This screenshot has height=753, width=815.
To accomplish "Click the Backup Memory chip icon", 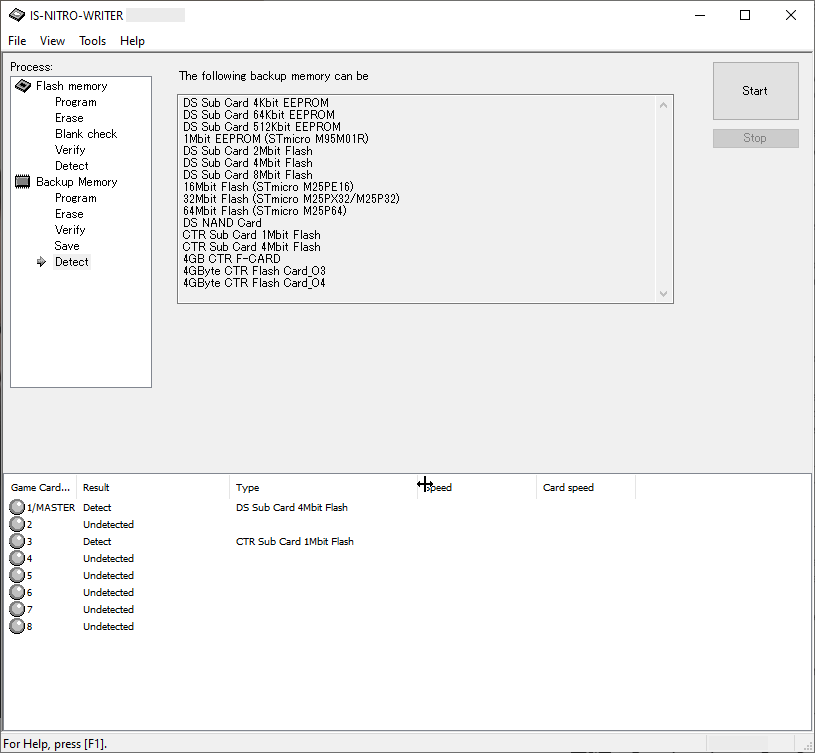I will [22, 182].
